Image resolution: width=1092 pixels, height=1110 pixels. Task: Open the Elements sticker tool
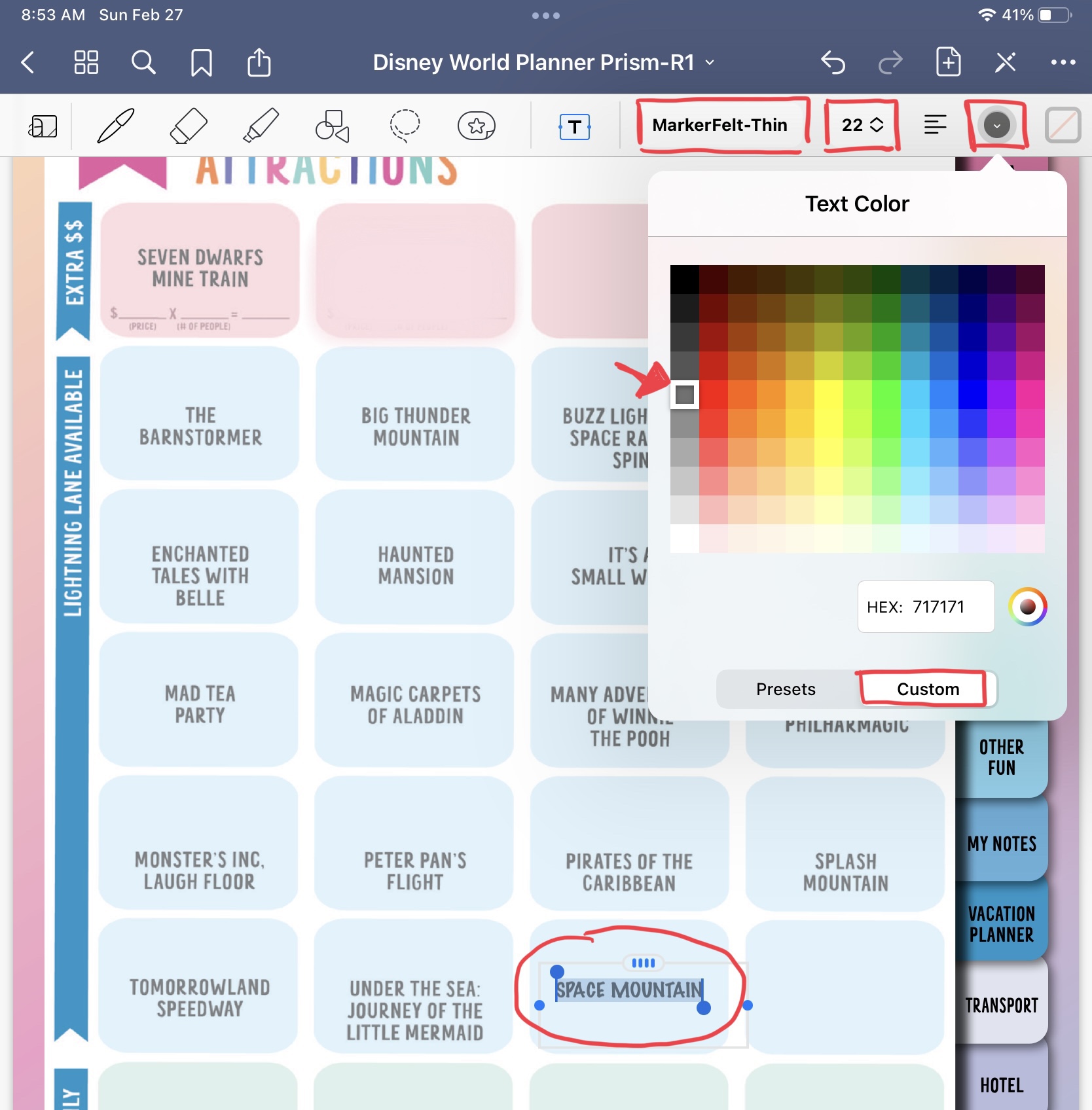click(x=476, y=125)
